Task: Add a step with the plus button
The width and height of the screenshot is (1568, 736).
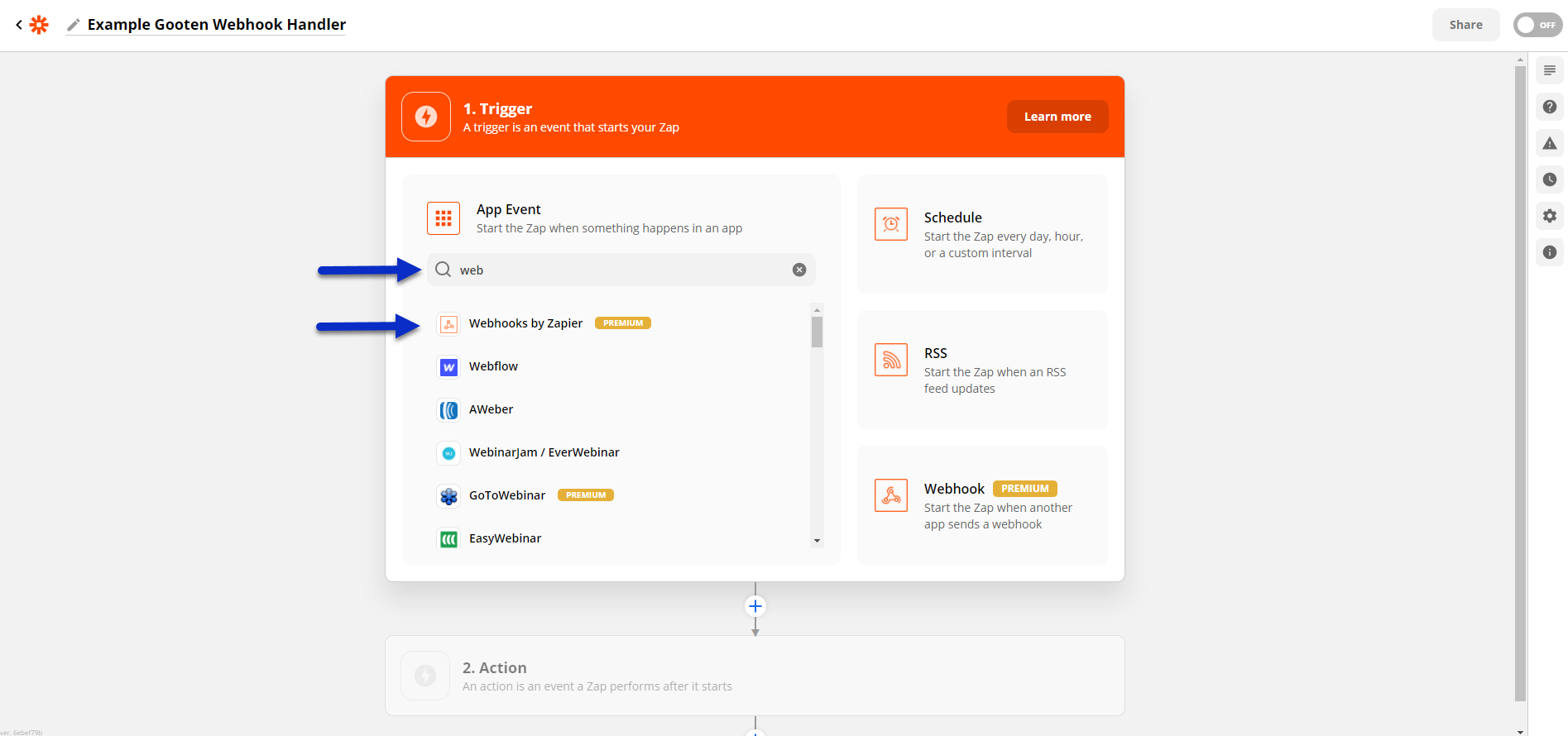Action: [x=755, y=606]
